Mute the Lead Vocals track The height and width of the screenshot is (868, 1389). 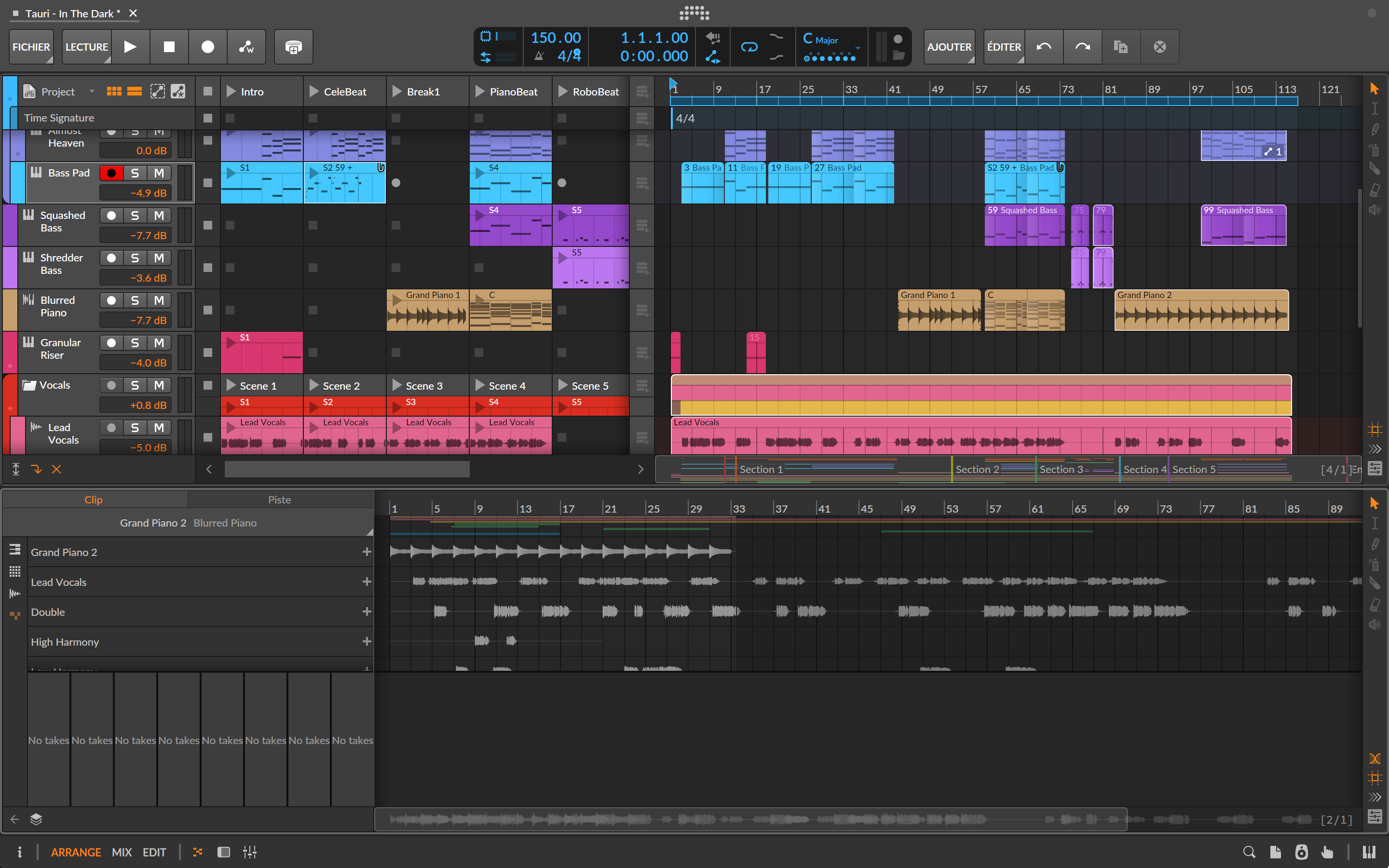coord(159,427)
